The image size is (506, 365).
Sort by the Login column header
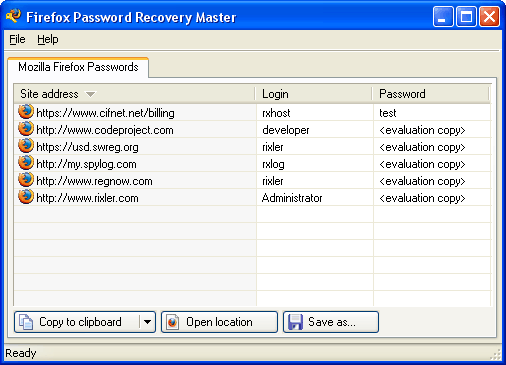pyautogui.click(x=314, y=94)
